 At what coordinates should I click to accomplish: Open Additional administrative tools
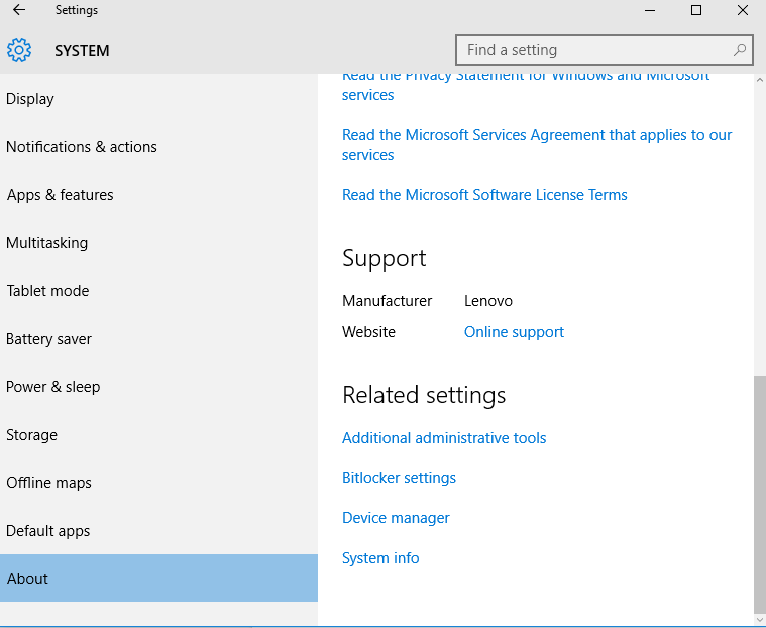tap(444, 438)
